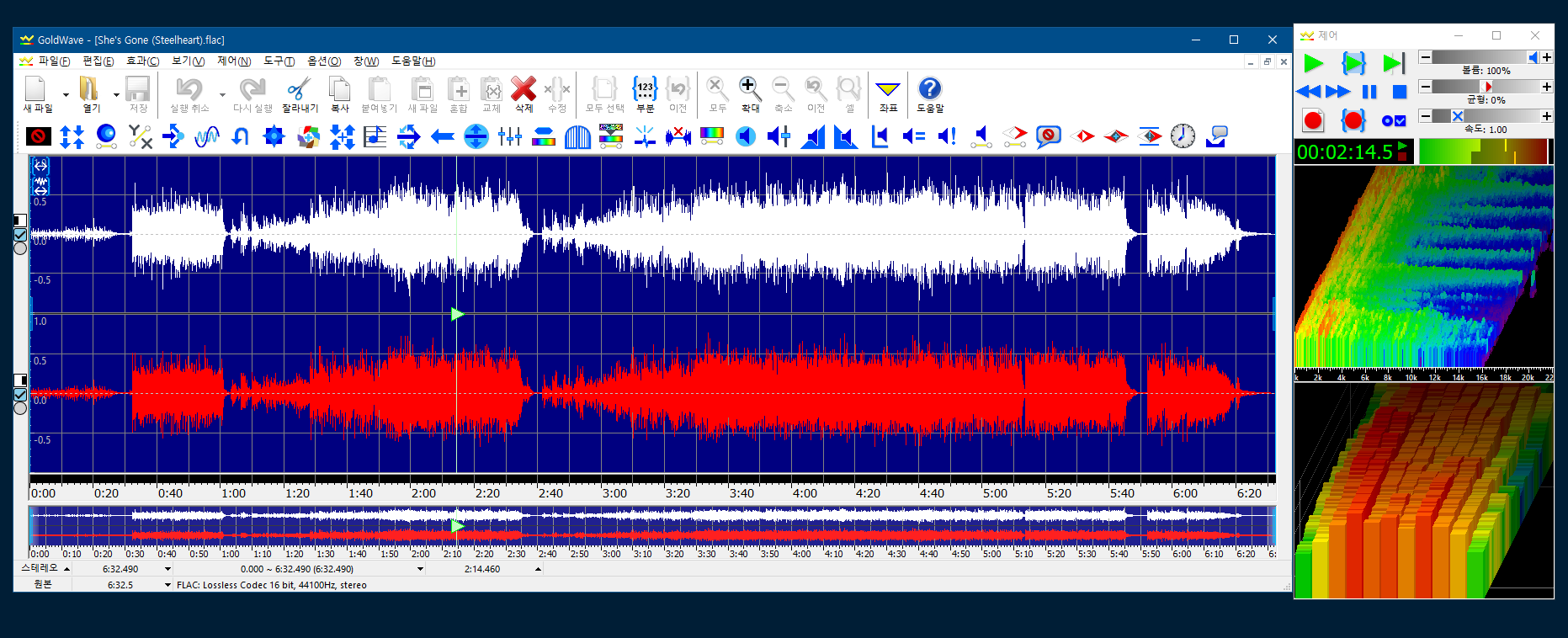Click the blue question mark Help (도움말)

pyautogui.click(x=929, y=89)
